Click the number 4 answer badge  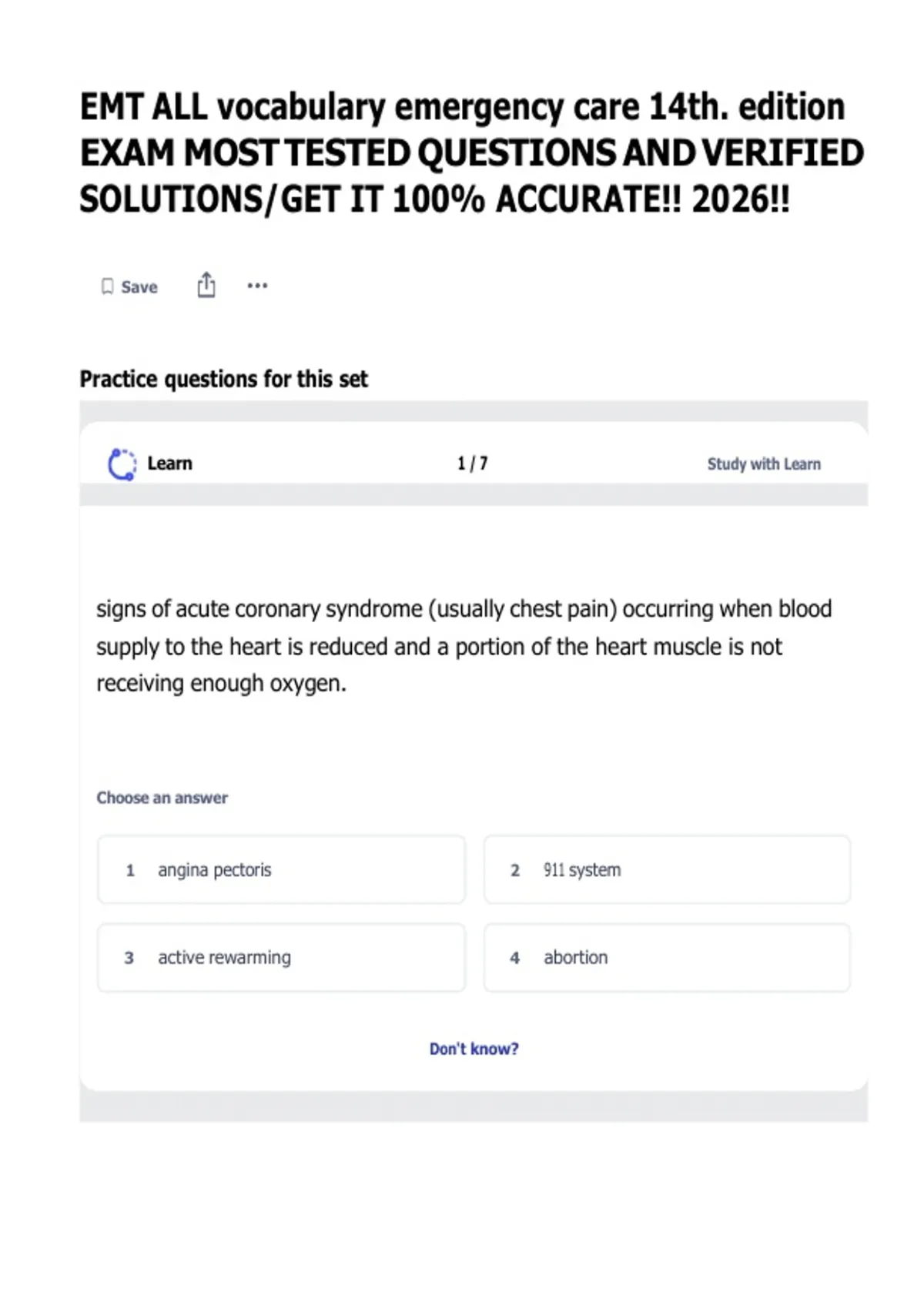515,958
